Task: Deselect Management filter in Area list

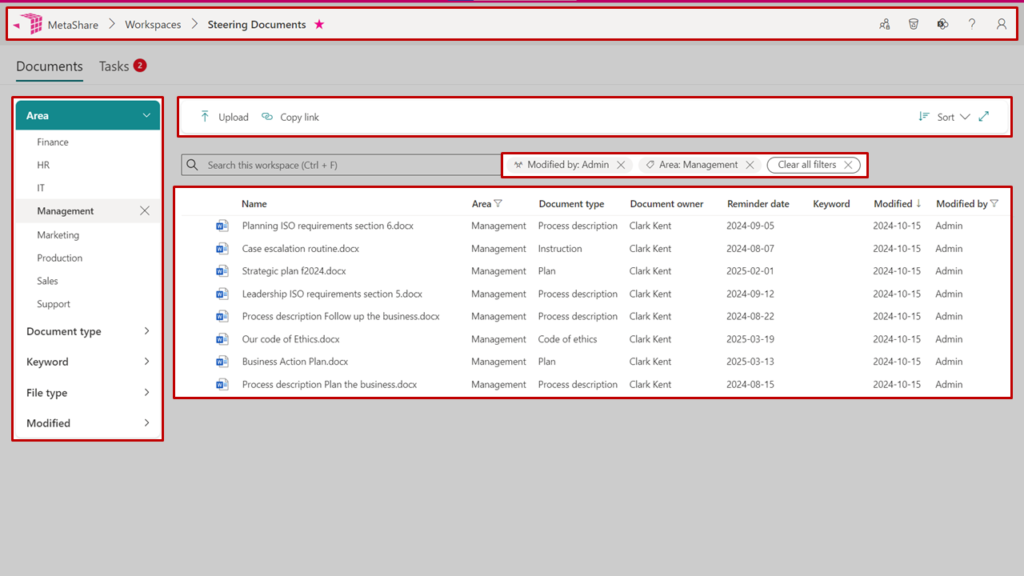Action: coord(145,211)
